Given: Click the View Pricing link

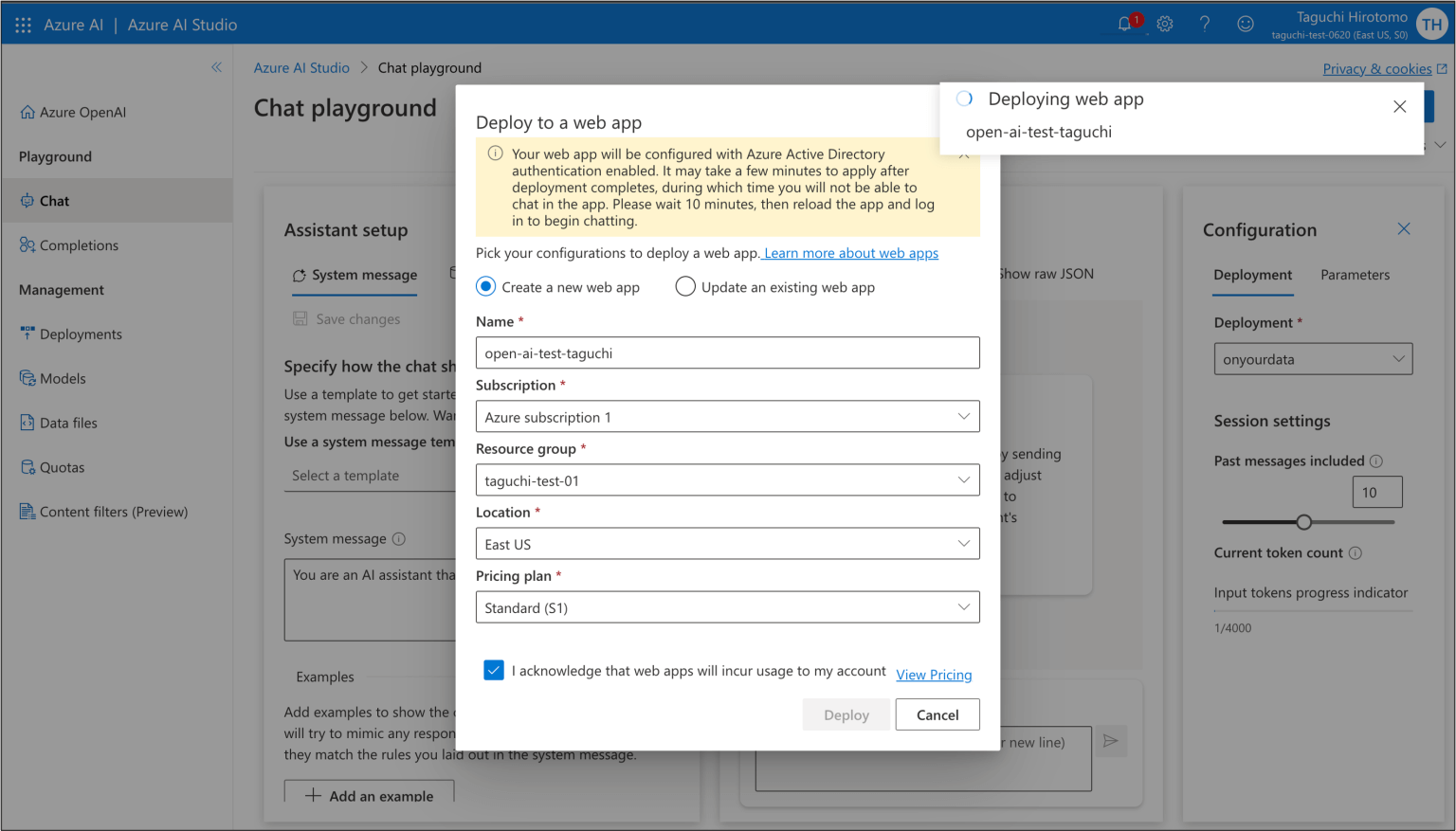Looking at the screenshot, I should click(x=934, y=674).
